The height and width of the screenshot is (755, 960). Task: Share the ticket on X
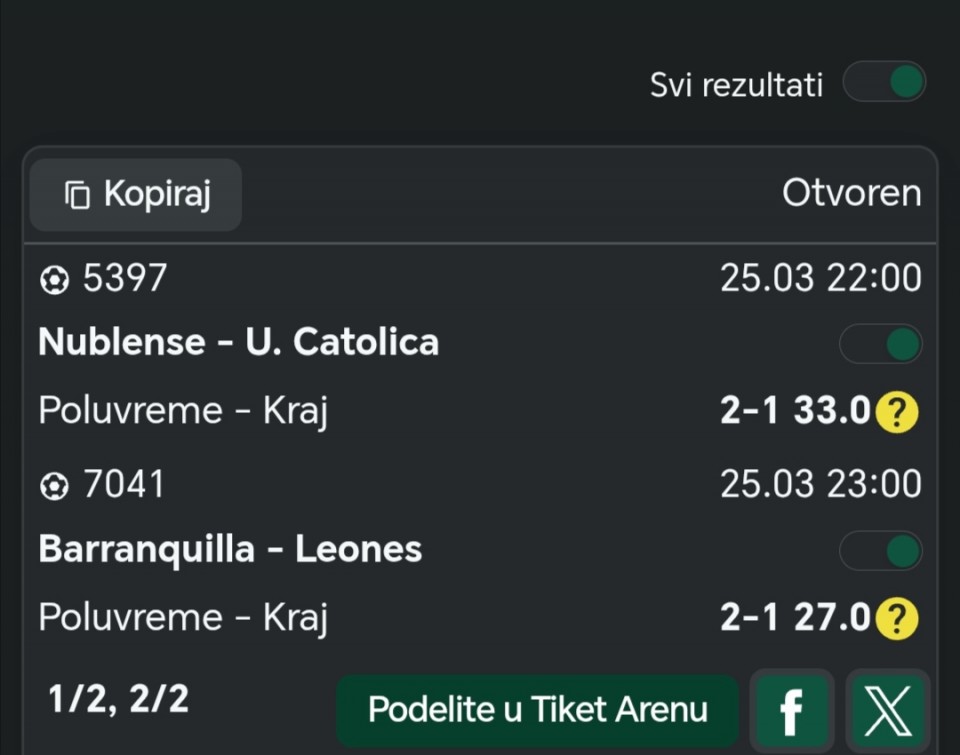tap(888, 710)
